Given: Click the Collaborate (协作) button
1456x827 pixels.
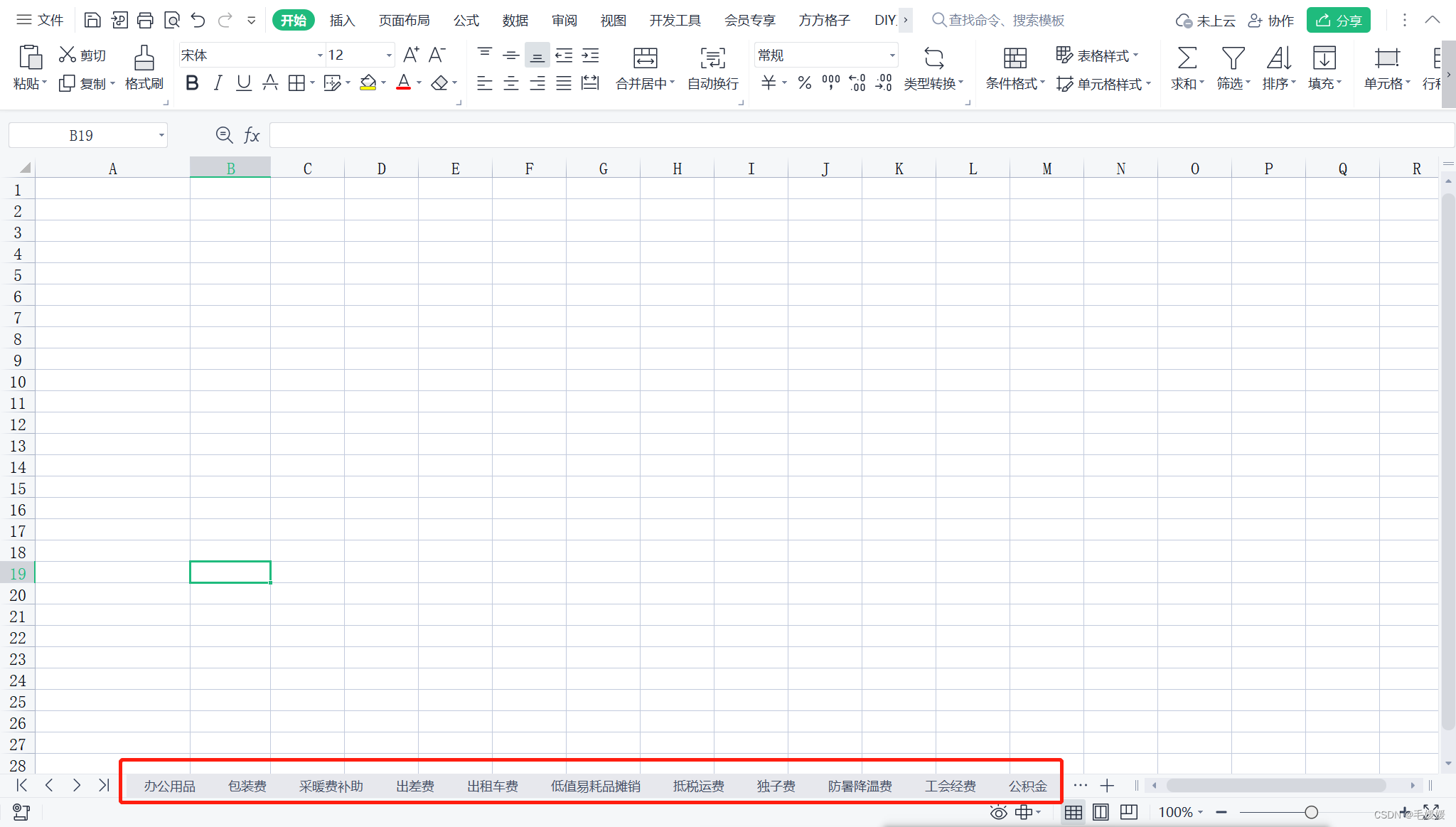Looking at the screenshot, I should pyautogui.click(x=1272, y=20).
